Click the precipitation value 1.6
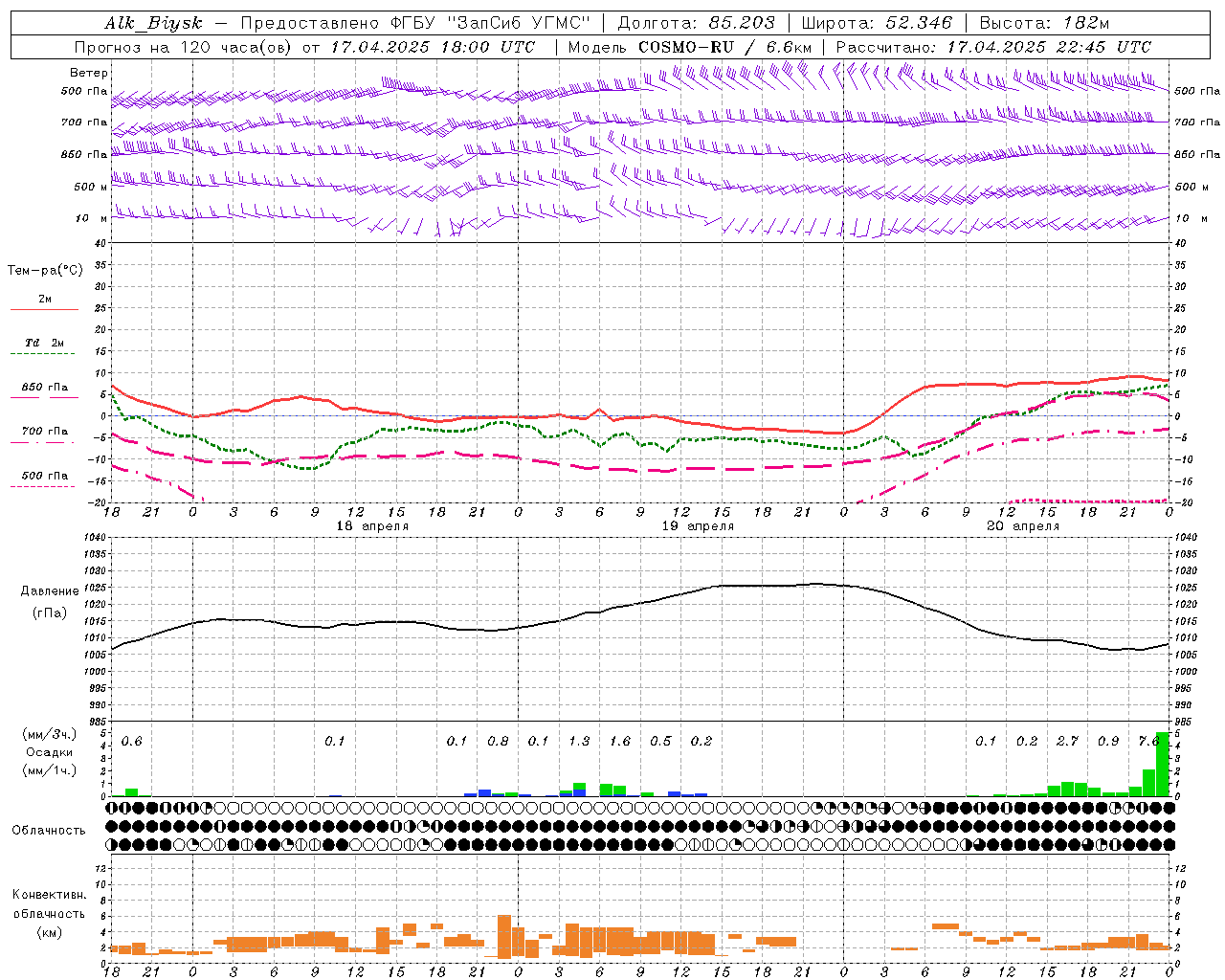Viewport: 1225px width, 980px height. (x=620, y=742)
